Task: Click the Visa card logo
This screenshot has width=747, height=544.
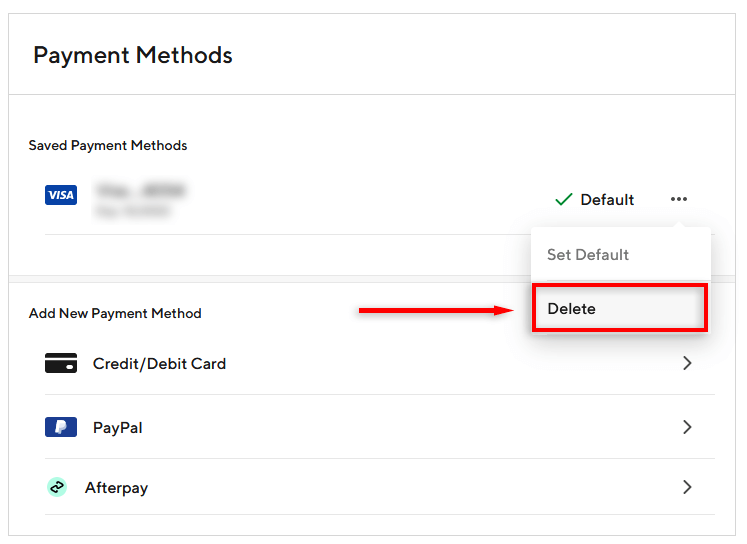Action: tap(61, 195)
